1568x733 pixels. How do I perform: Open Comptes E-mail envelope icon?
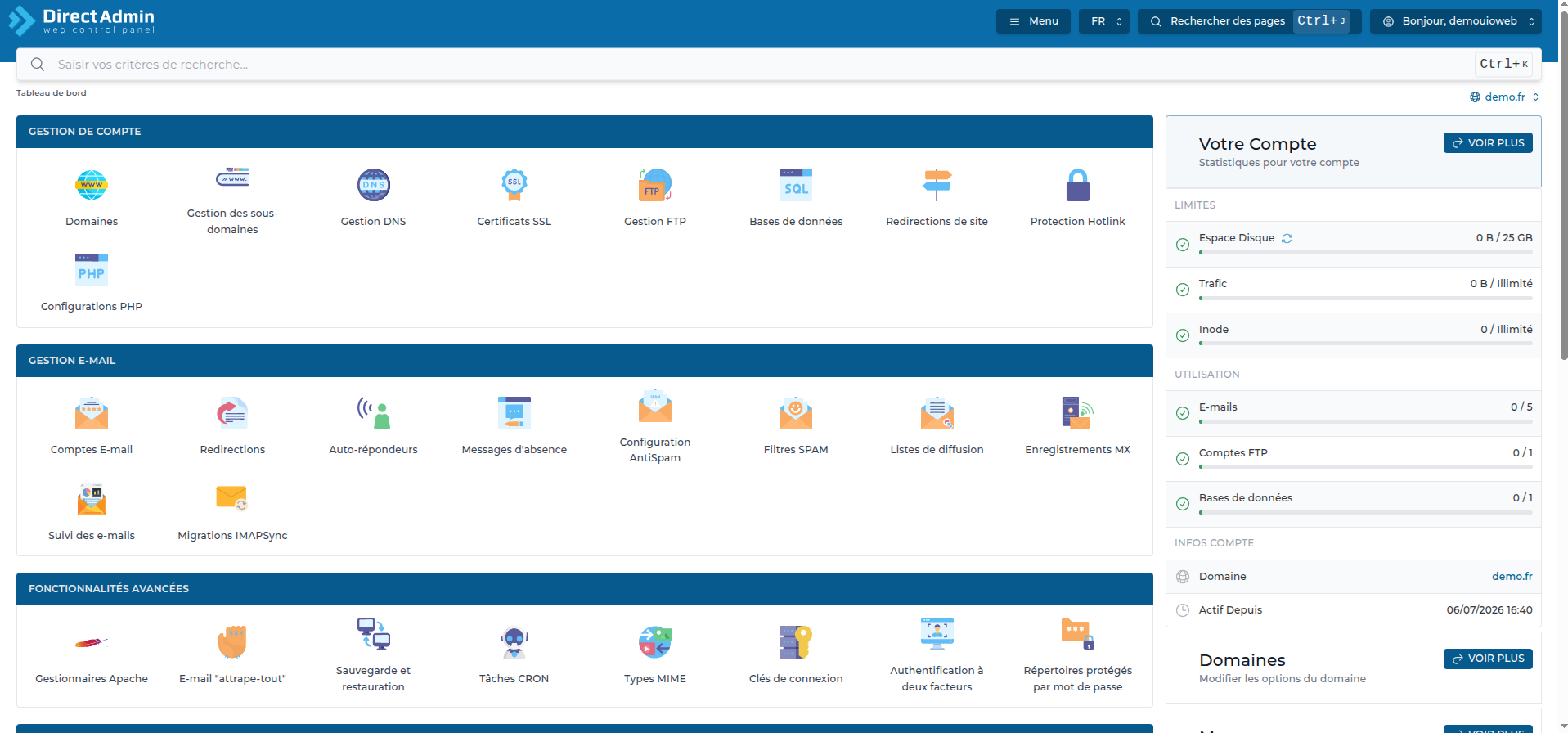(92, 413)
